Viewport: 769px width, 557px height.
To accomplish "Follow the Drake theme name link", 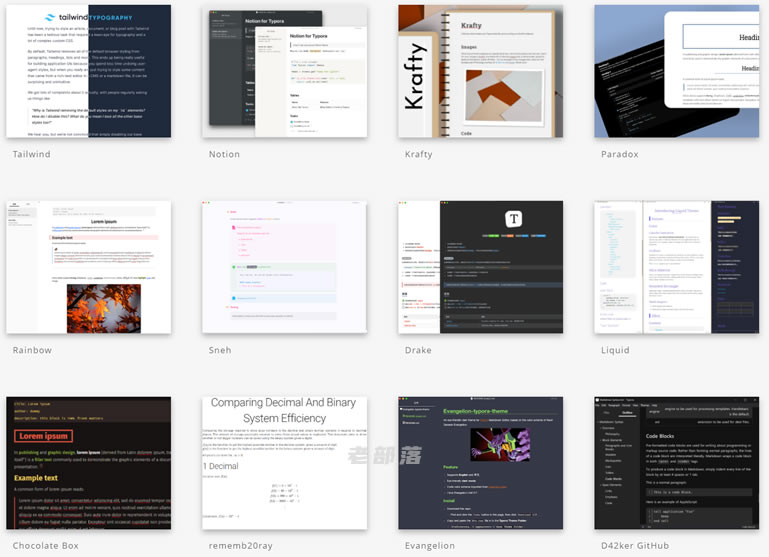I will coord(418,350).
